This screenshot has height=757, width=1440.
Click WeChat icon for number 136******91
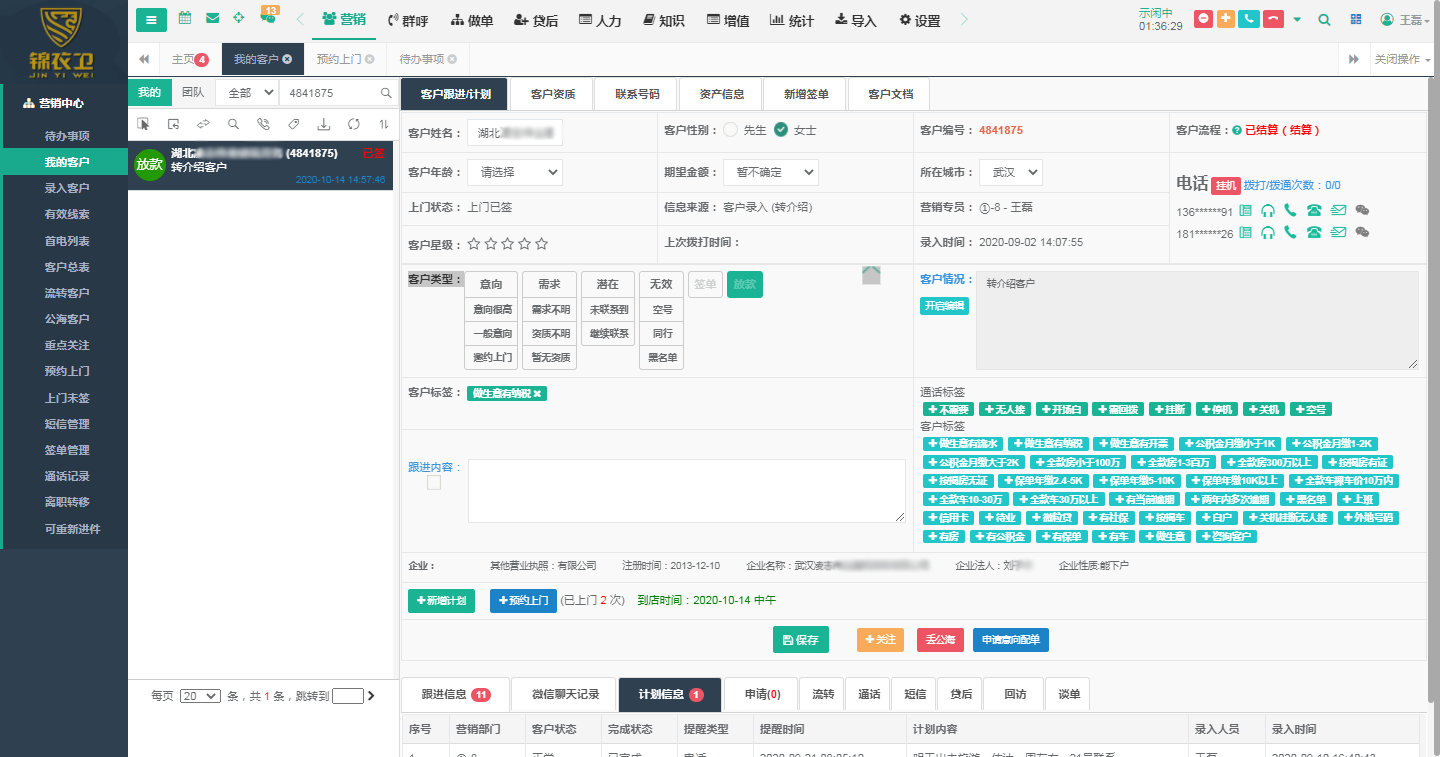[1362, 210]
